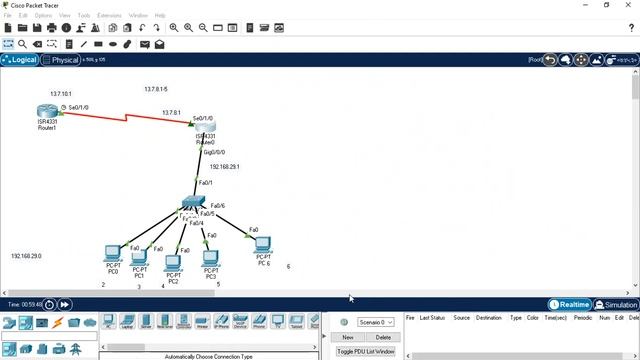Screen dimensions: 640x360
Task: Expand PDU list panel arrow
Action: coord(324,336)
